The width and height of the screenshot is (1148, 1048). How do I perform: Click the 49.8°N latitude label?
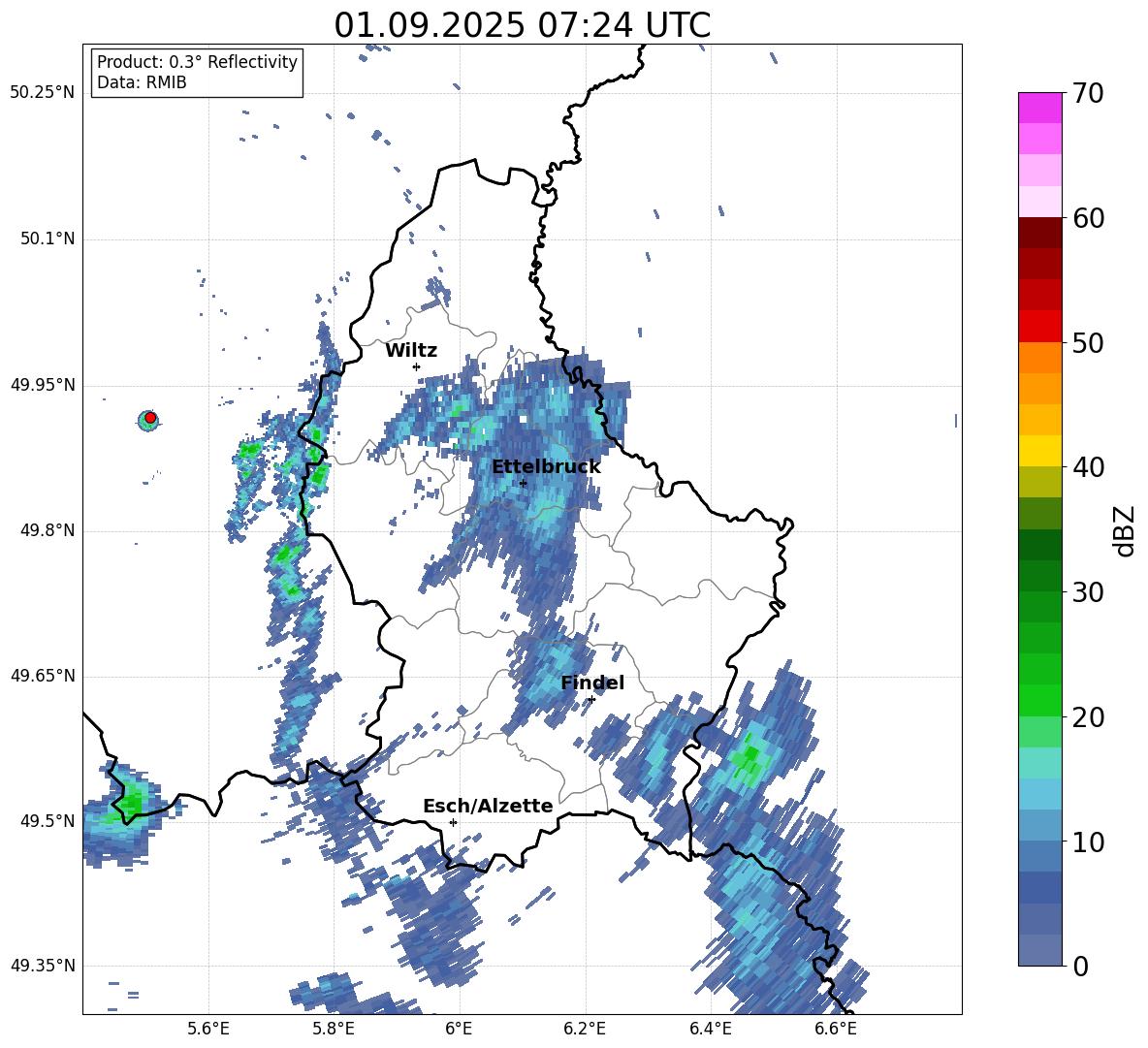47,530
